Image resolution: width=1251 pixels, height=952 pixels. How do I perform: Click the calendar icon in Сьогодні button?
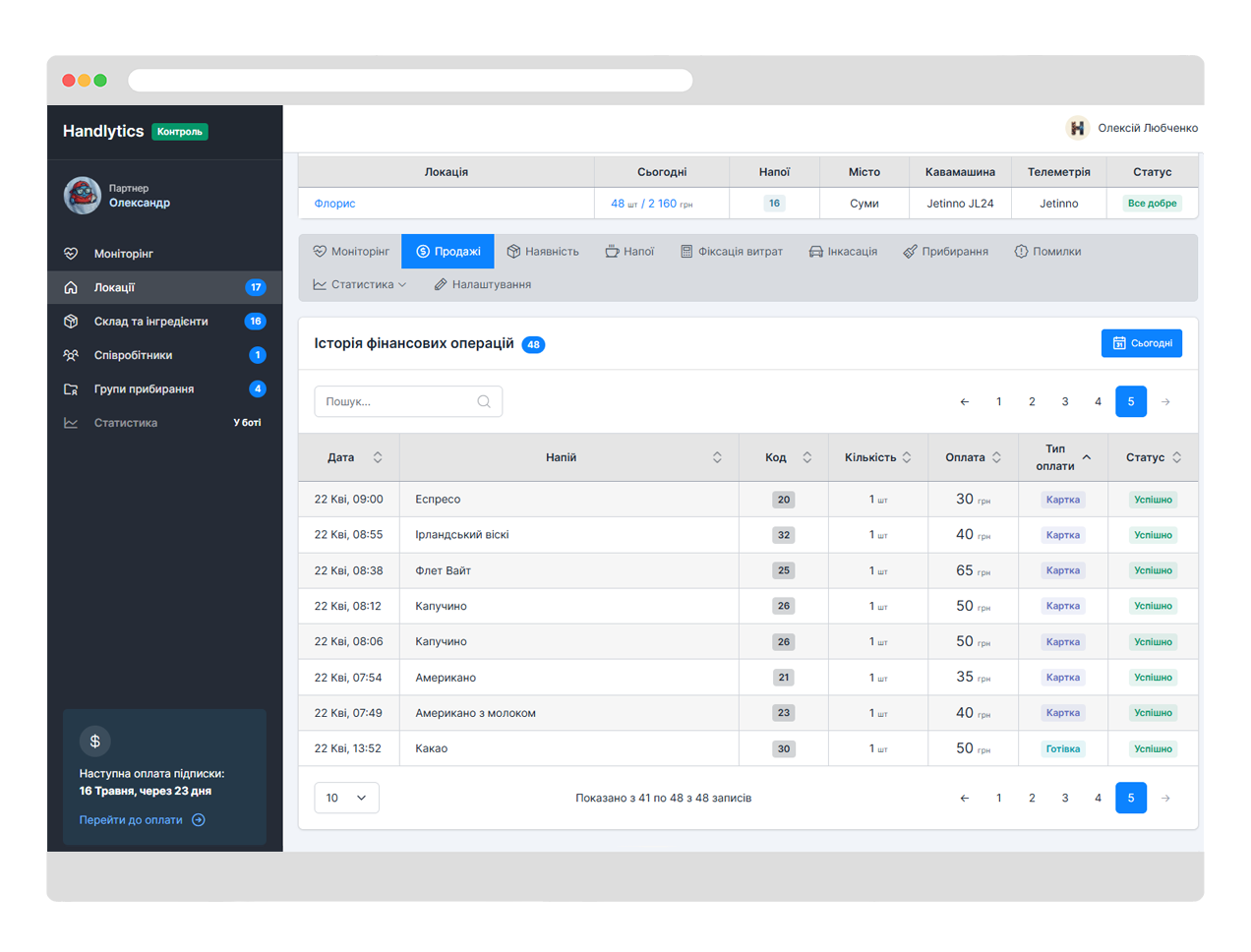point(1119,343)
